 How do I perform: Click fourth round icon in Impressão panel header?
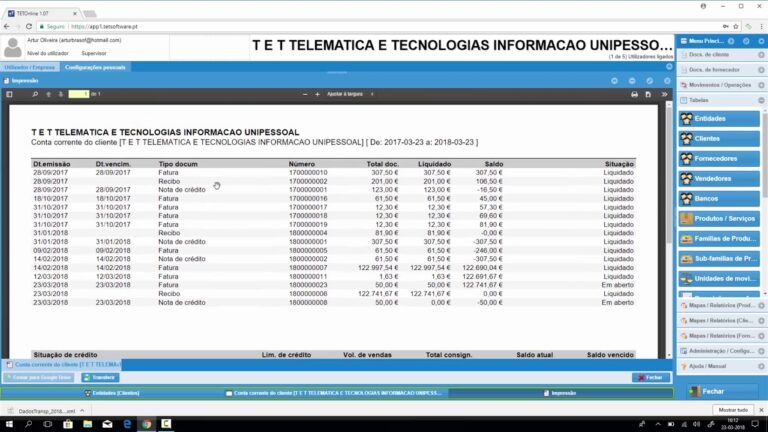click(x=667, y=81)
